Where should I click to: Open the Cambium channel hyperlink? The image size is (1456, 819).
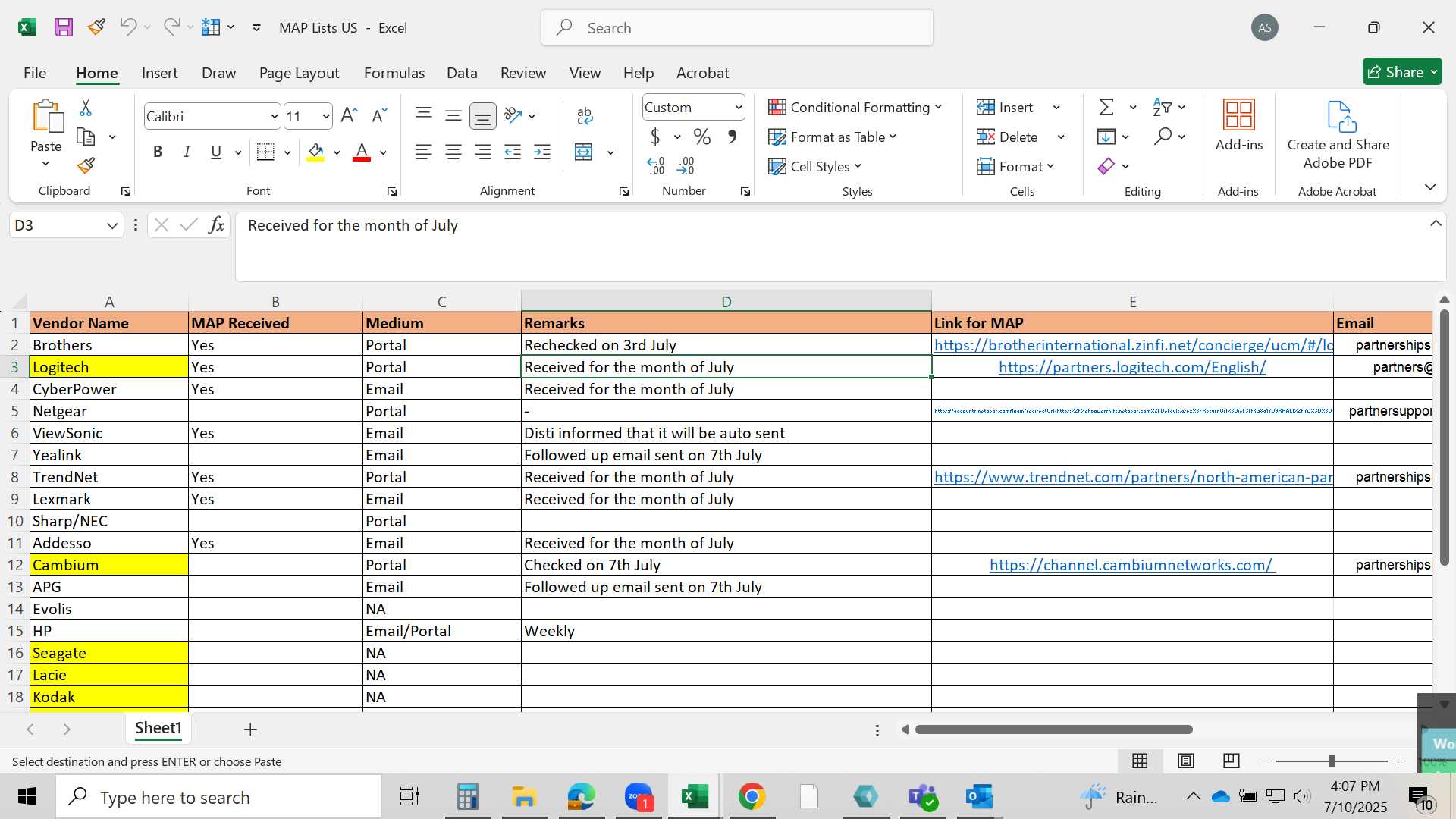pyautogui.click(x=1132, y=565)
